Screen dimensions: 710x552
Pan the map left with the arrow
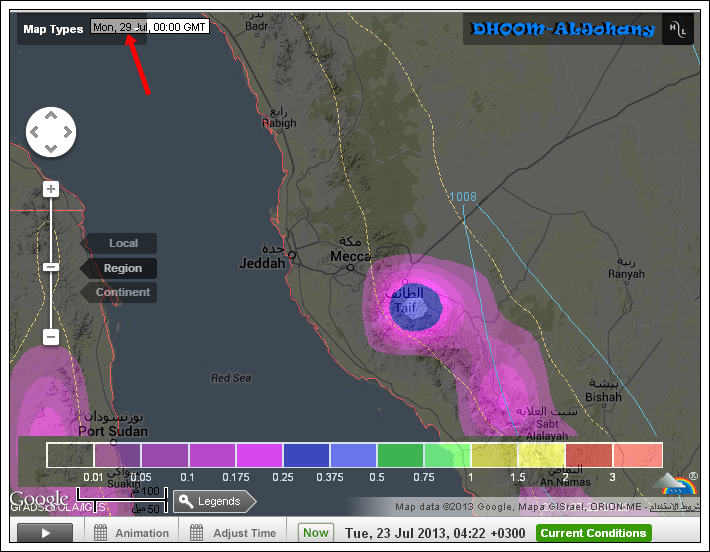click(x=34, y=132)
